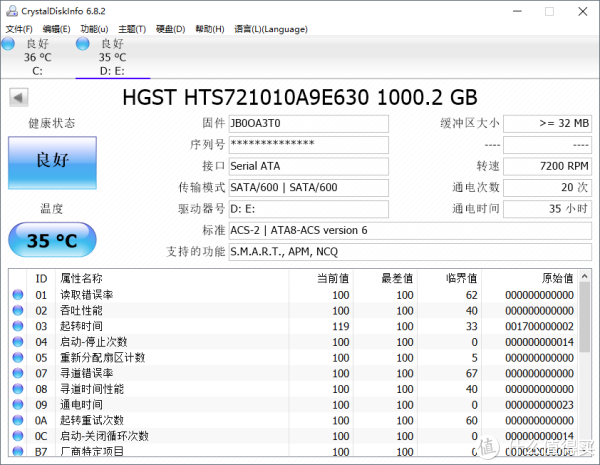
Task: Click the masked serial number field
Action: coord(308,145)
